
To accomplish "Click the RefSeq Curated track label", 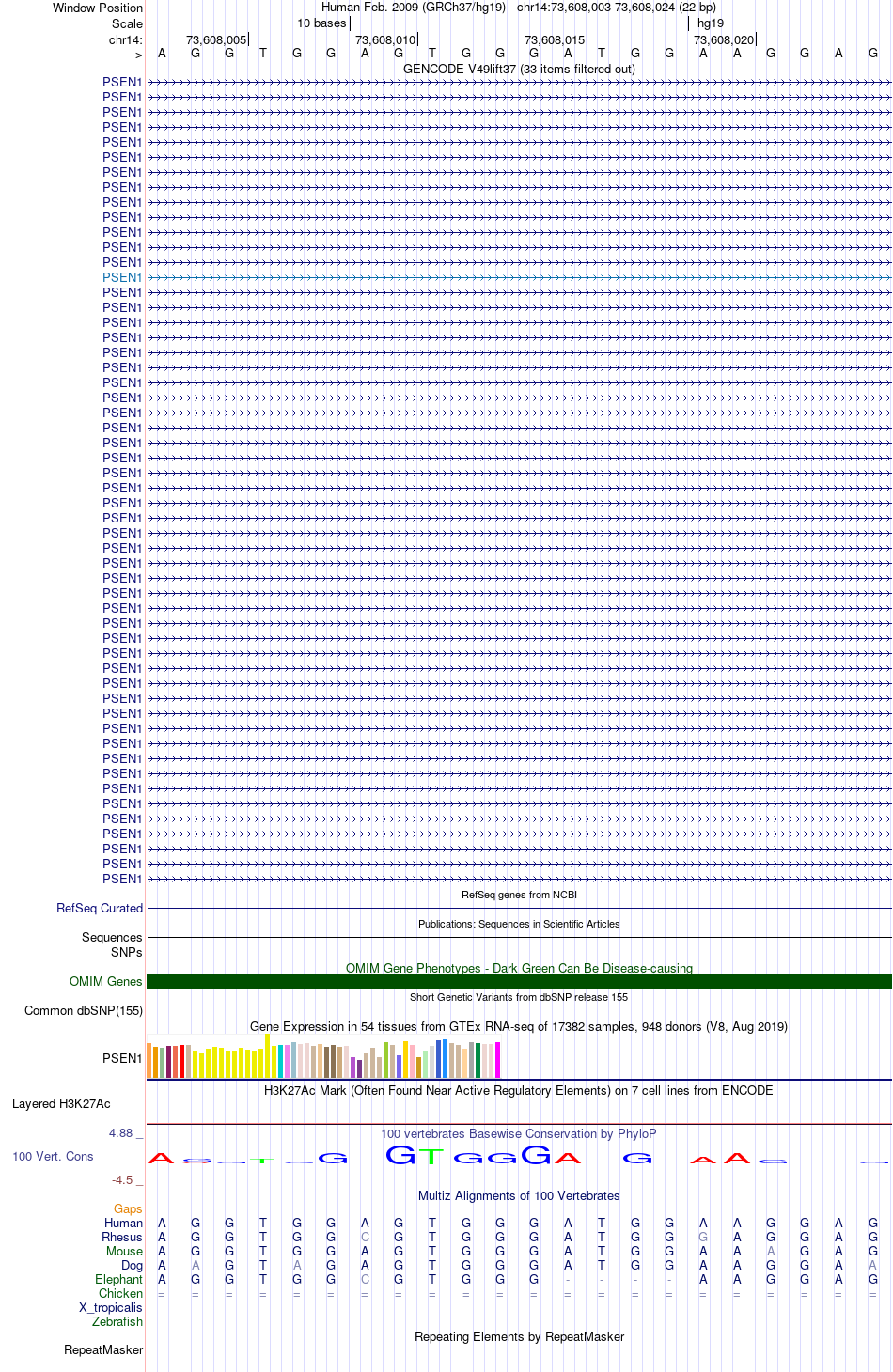I will [x=100, y=908].
